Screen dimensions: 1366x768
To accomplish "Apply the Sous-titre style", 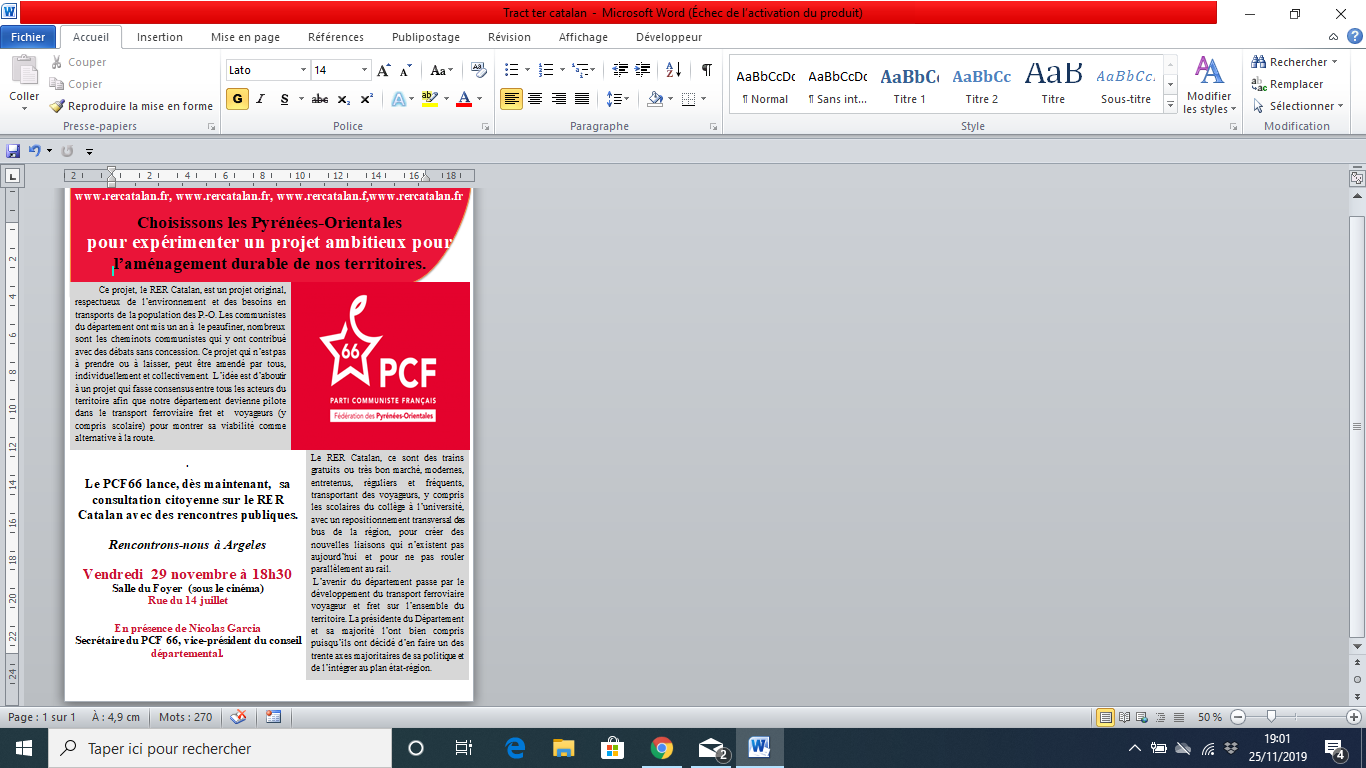I will click(1126, 85).
